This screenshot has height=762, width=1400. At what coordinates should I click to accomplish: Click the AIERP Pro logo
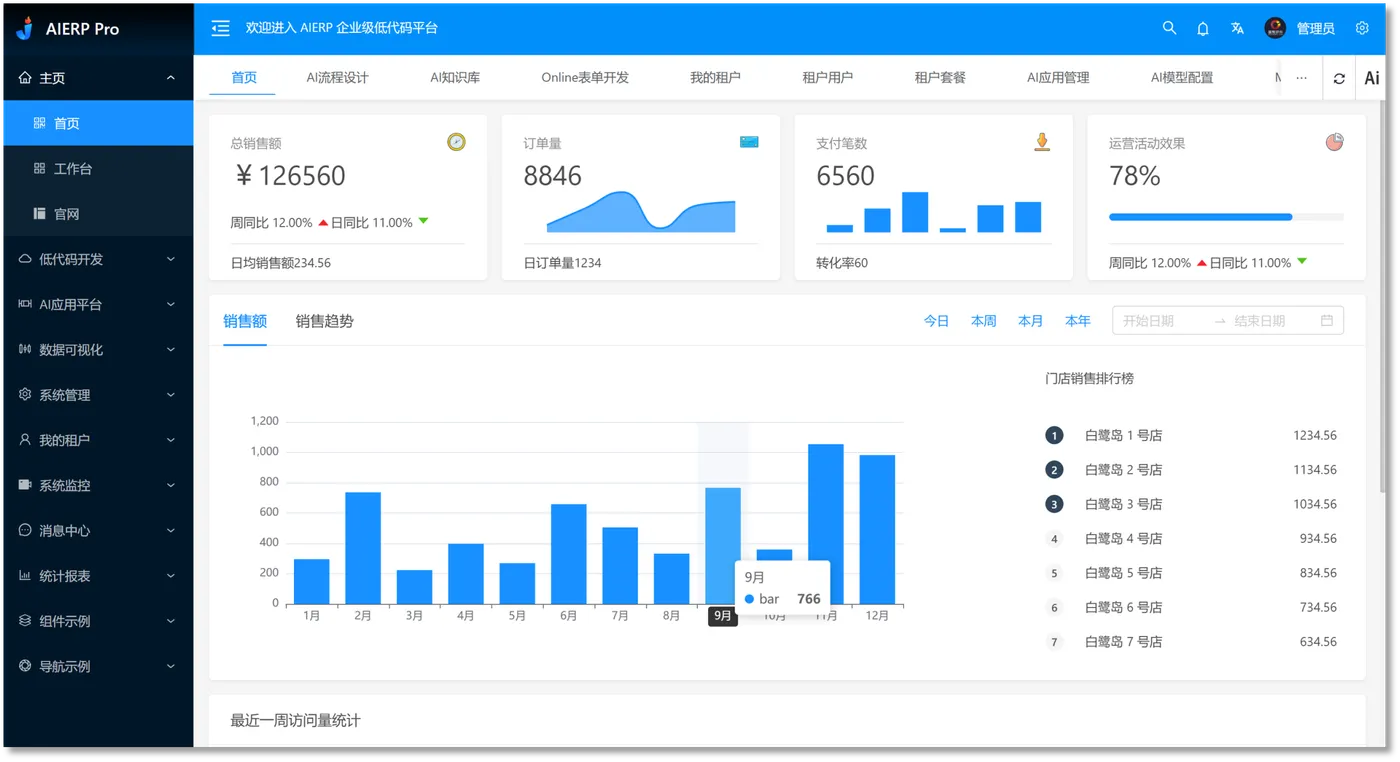coord(68,29)
